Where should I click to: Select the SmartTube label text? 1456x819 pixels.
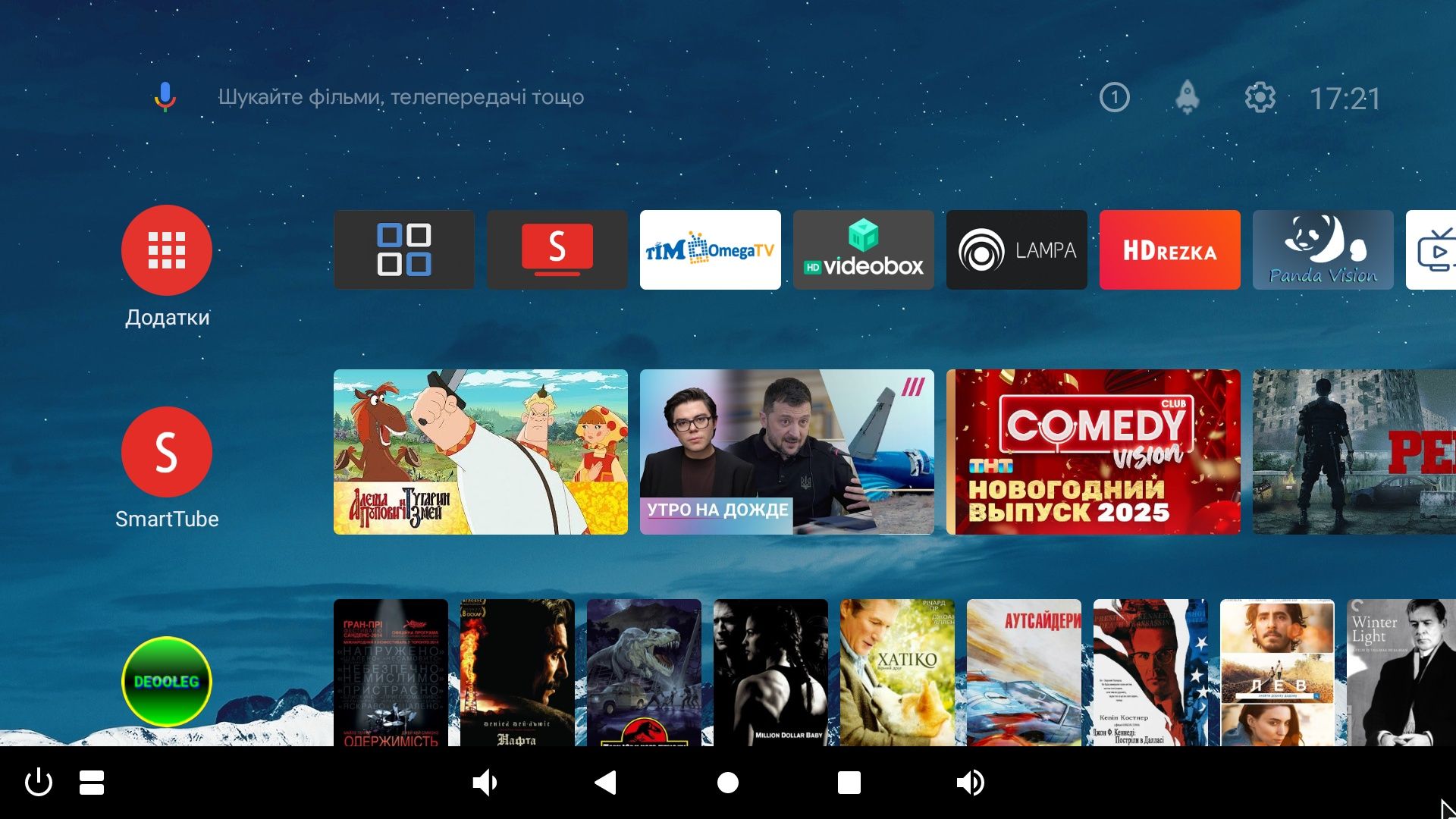(167, 519)
